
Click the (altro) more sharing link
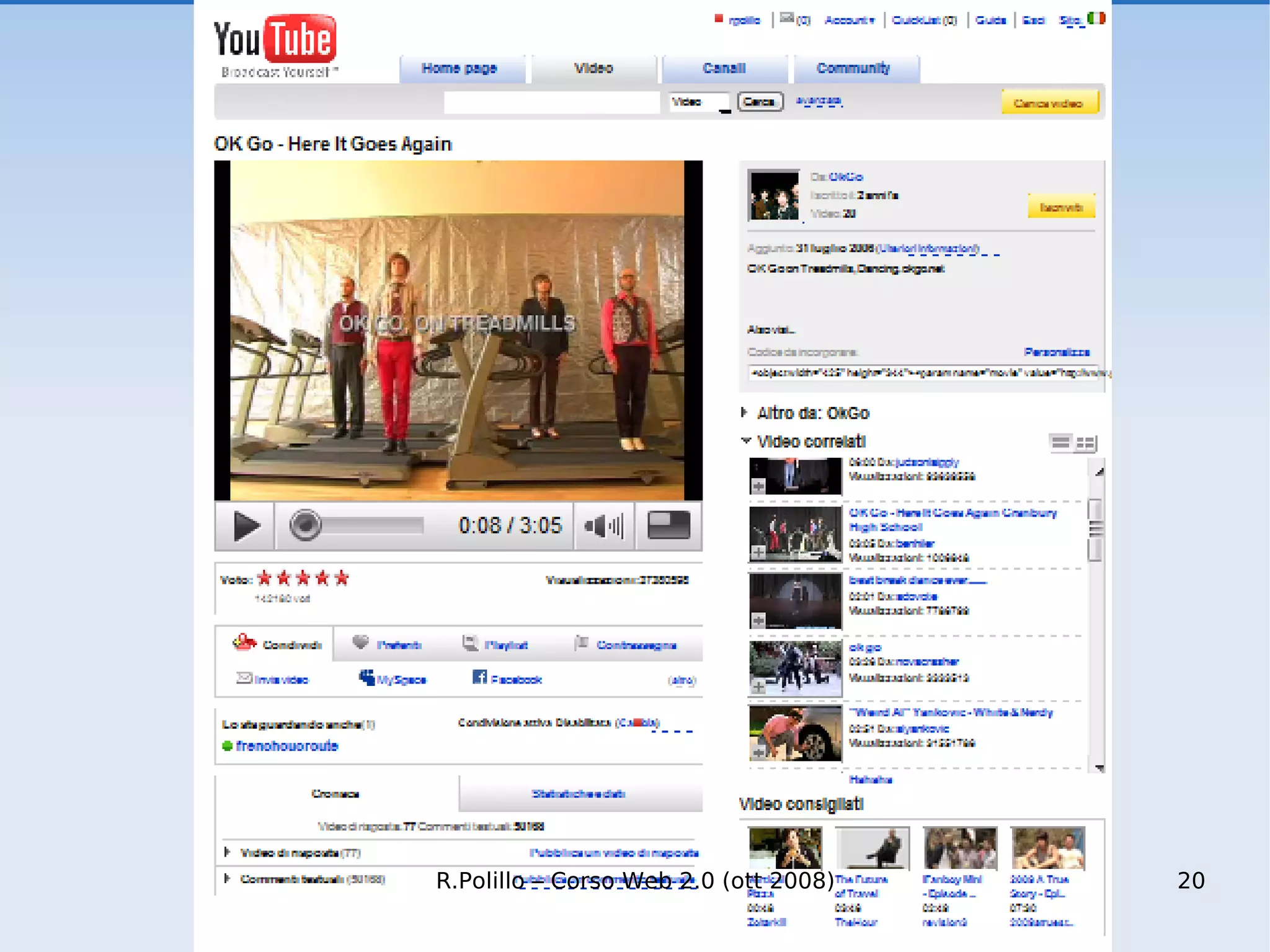(x=682, y=680)
